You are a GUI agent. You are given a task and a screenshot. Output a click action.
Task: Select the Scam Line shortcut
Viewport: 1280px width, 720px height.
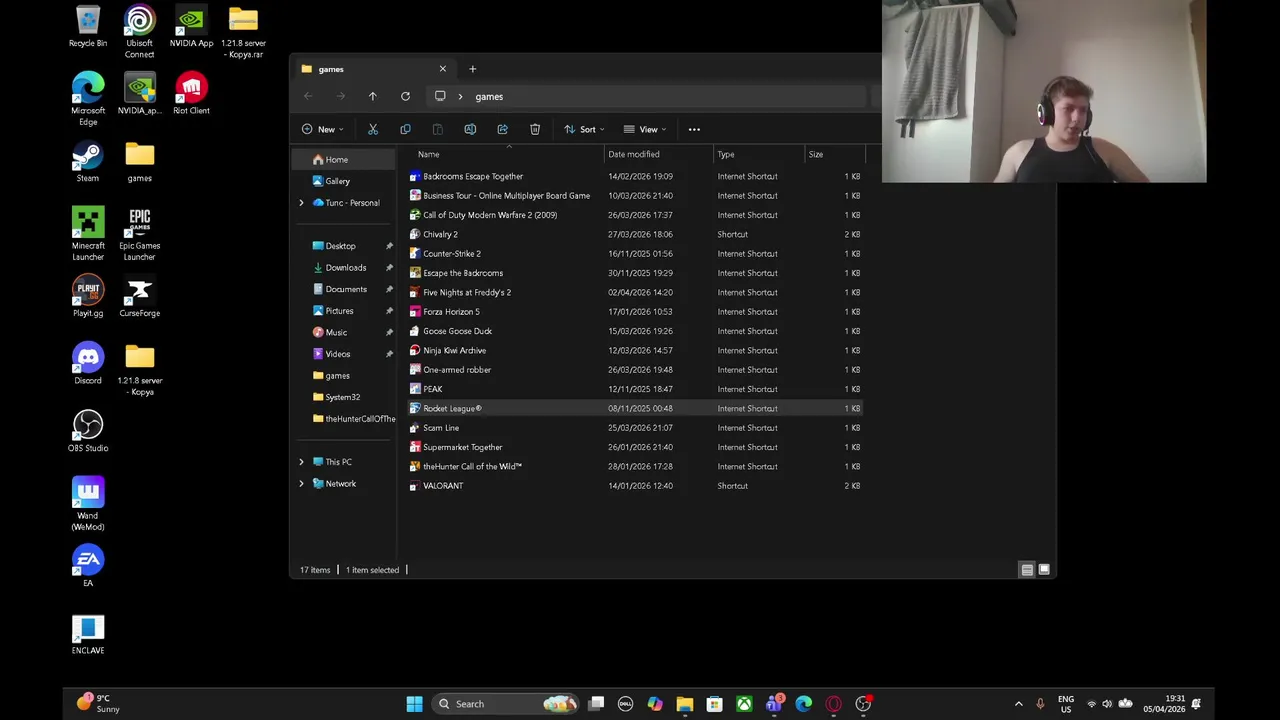tap(634, 428)
